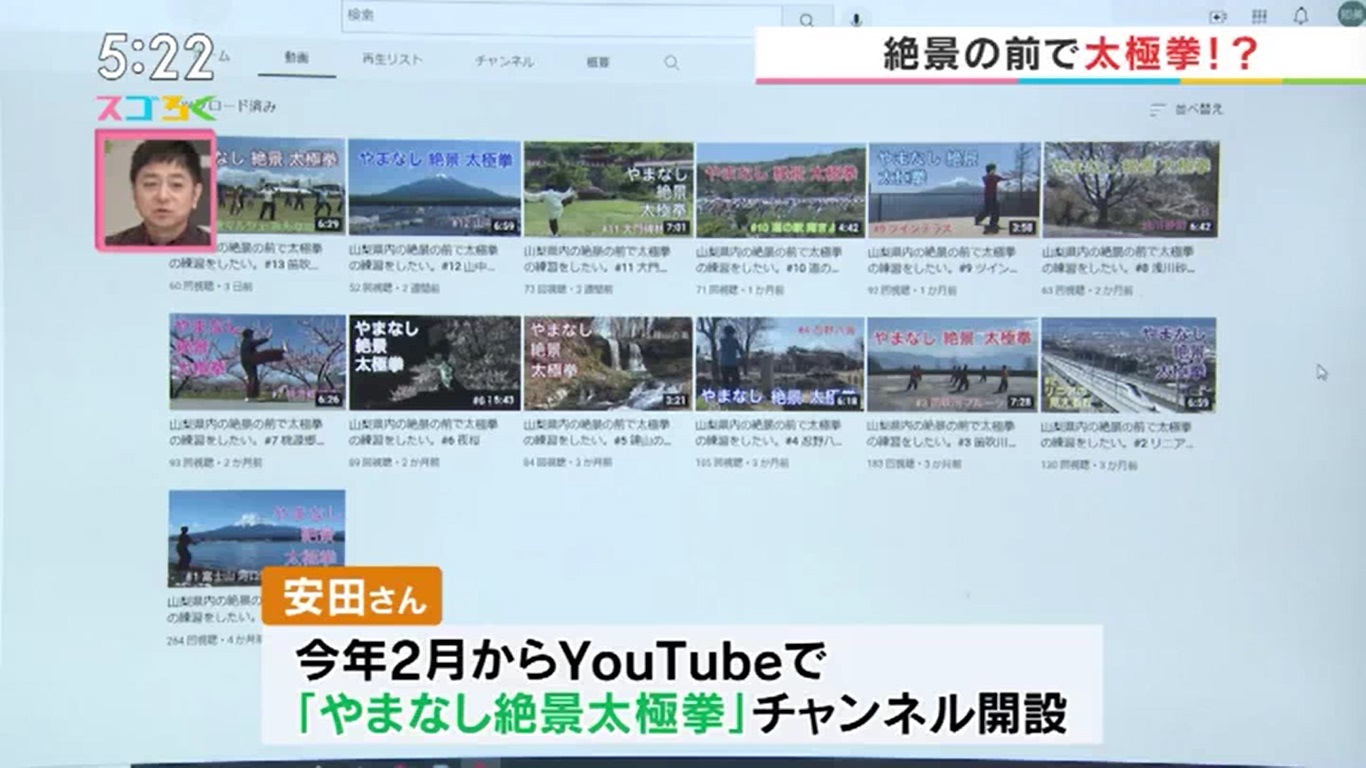Open the #7 peach blossom video thumbnail
The height and width of the screenshot is (768, 1366).
click(257, 361)
